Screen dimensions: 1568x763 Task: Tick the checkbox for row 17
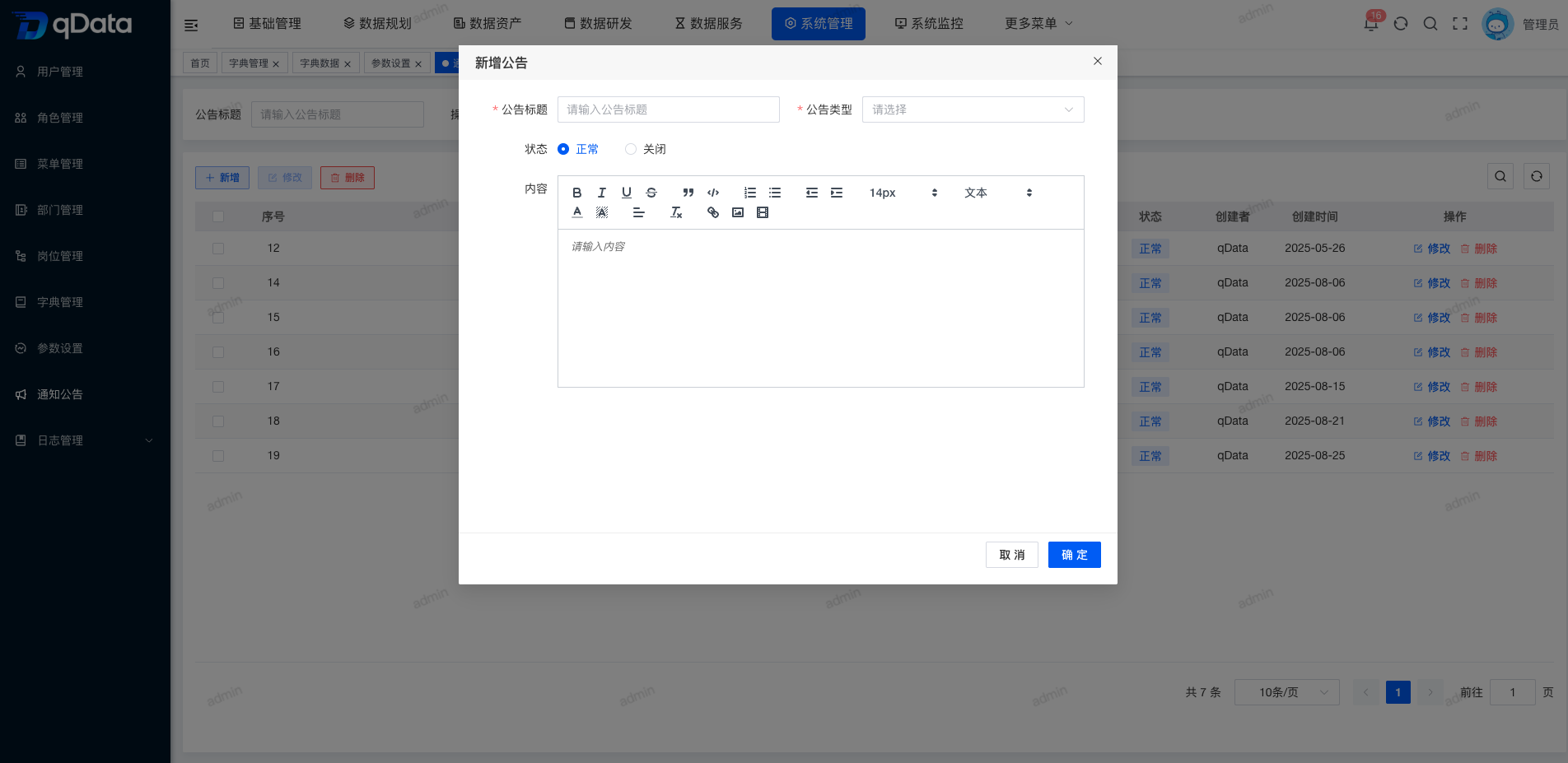[x=218, y=386]
